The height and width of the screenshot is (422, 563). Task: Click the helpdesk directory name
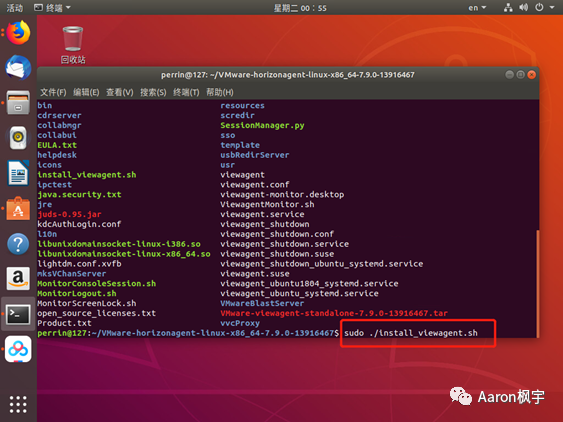pos(57,155)
